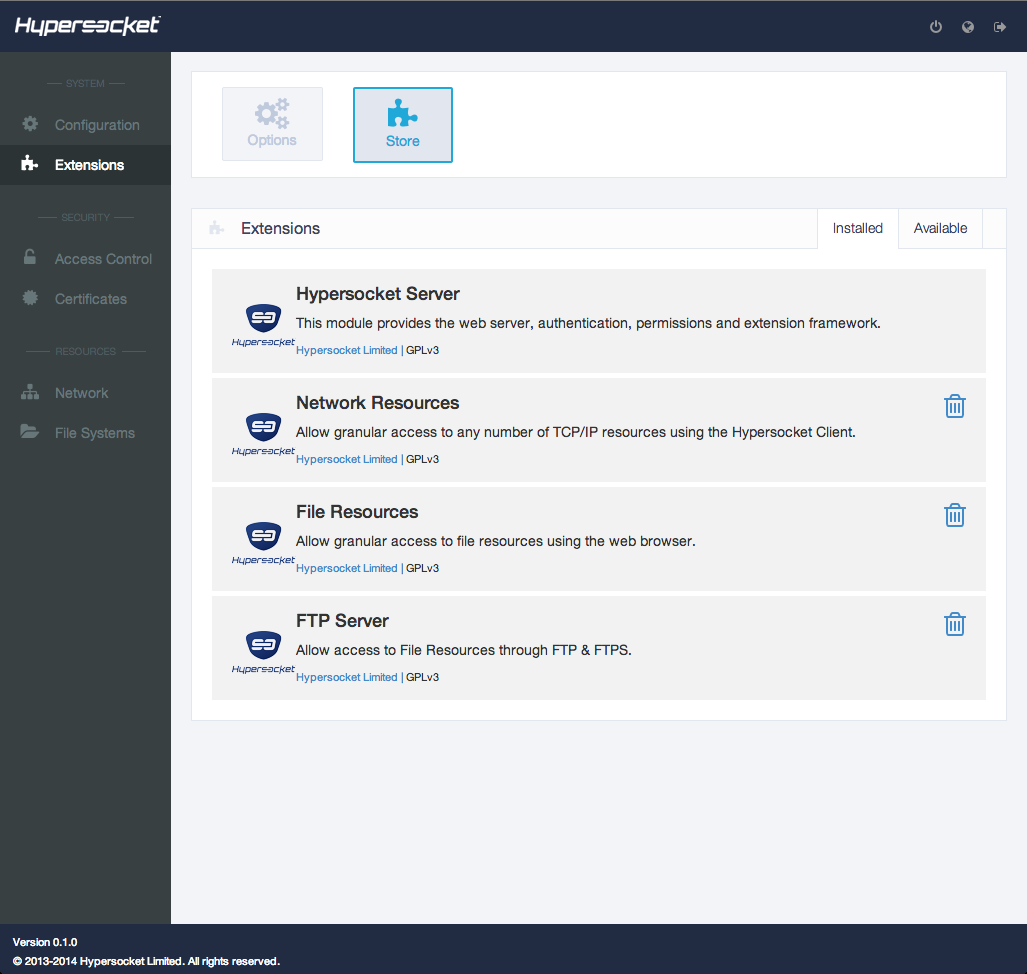Click the Version 0.1.0 footer text
This screenshot has height=974, width=1027.
tap(45, 942)
